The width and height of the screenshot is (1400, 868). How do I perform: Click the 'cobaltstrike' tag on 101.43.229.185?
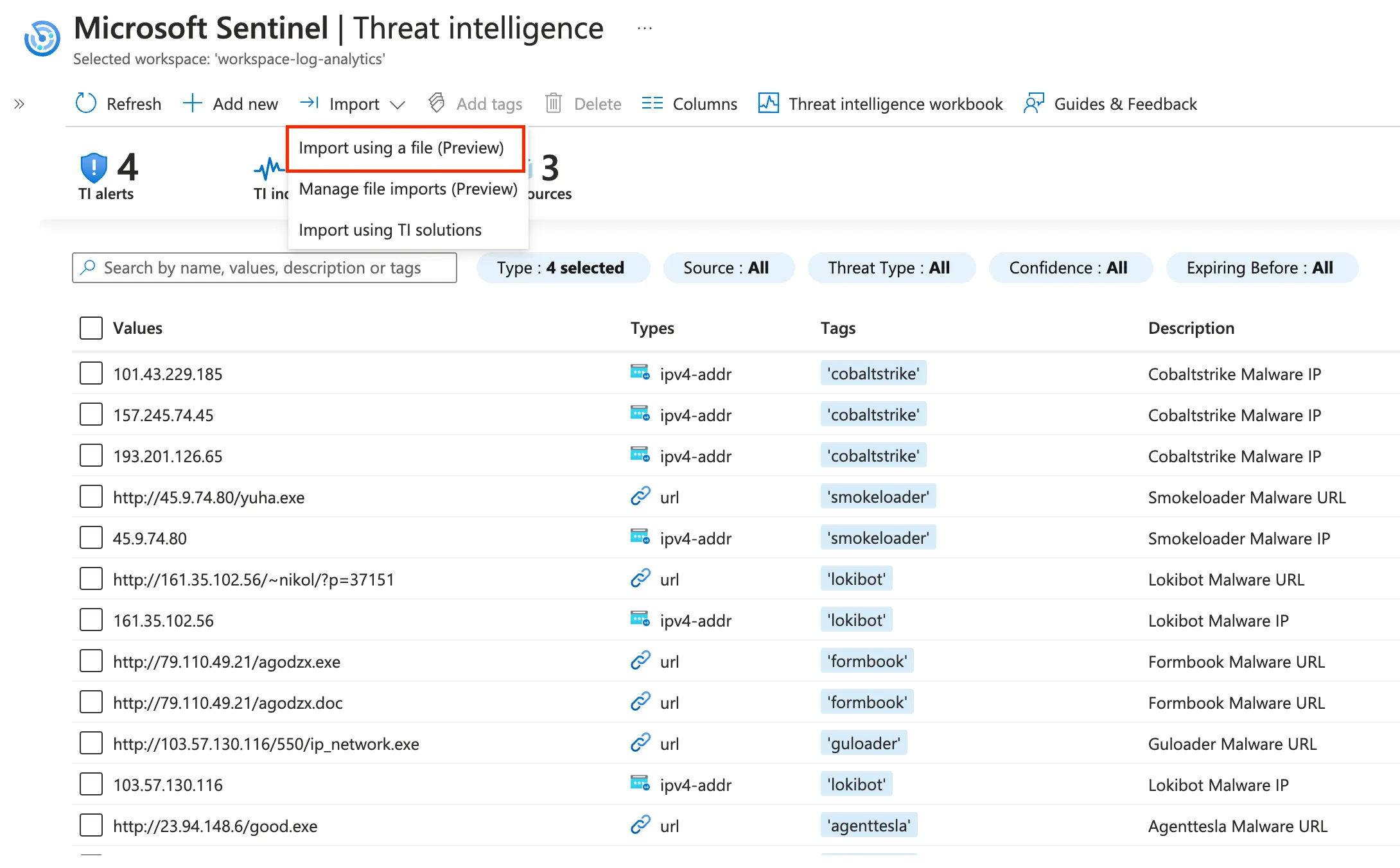pos(873,373)
